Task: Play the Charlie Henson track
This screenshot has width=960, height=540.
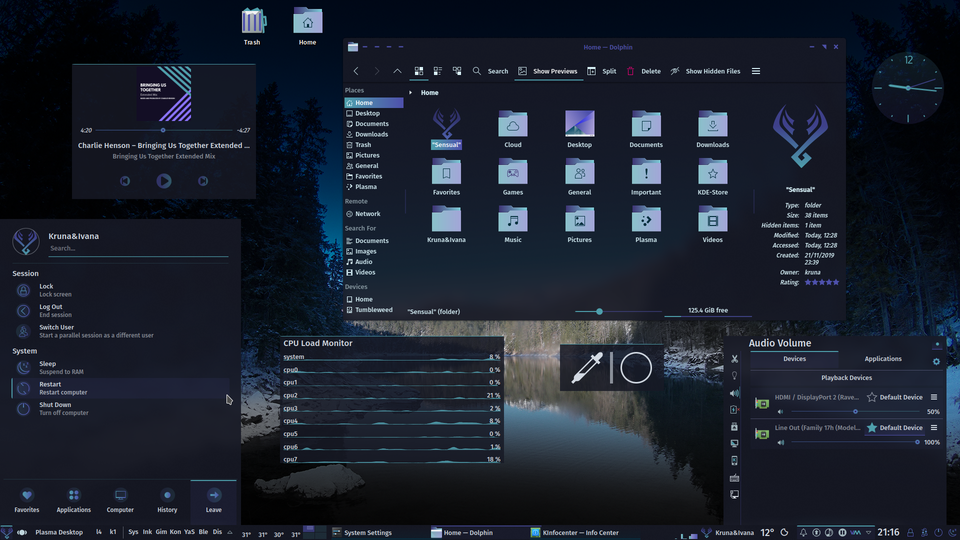Action: pos(164,181)
